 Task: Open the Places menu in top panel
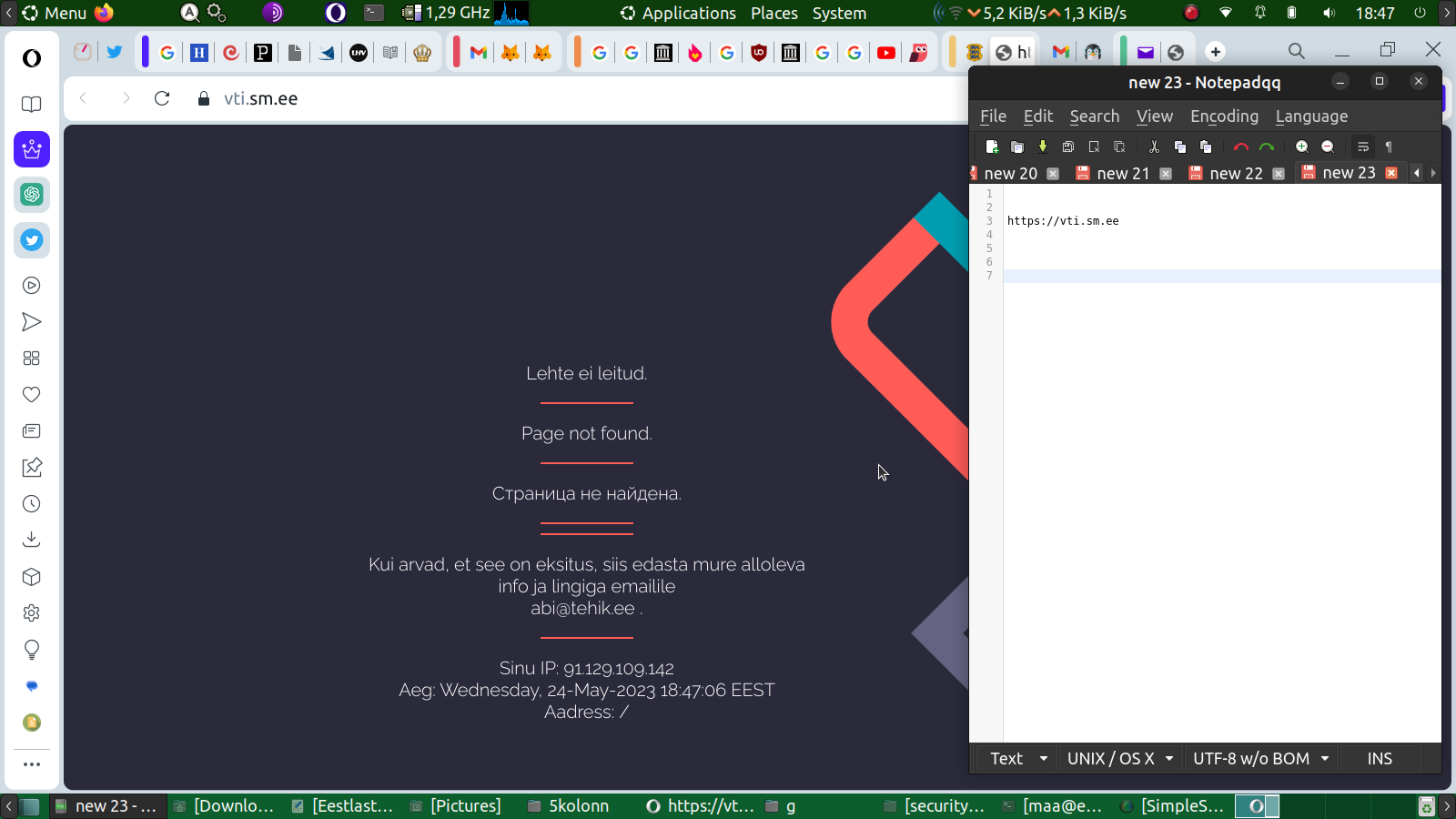pyautogui.click(x=774, y=13)
